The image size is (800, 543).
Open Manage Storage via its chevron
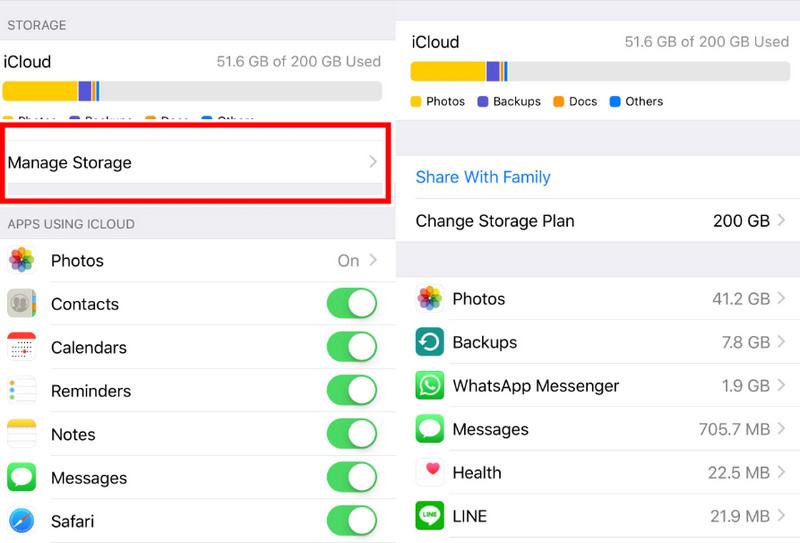click(x=372, y=162)
